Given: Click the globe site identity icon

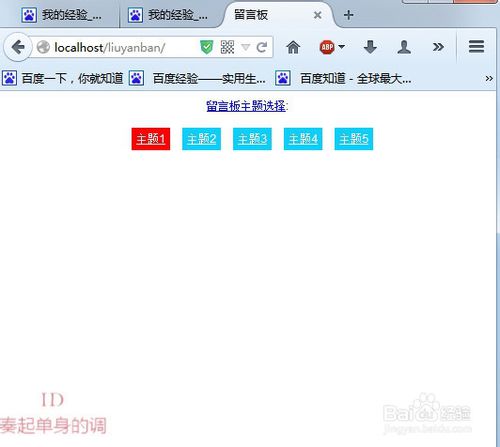Looking at the screenshot, I should click(43, 47).
